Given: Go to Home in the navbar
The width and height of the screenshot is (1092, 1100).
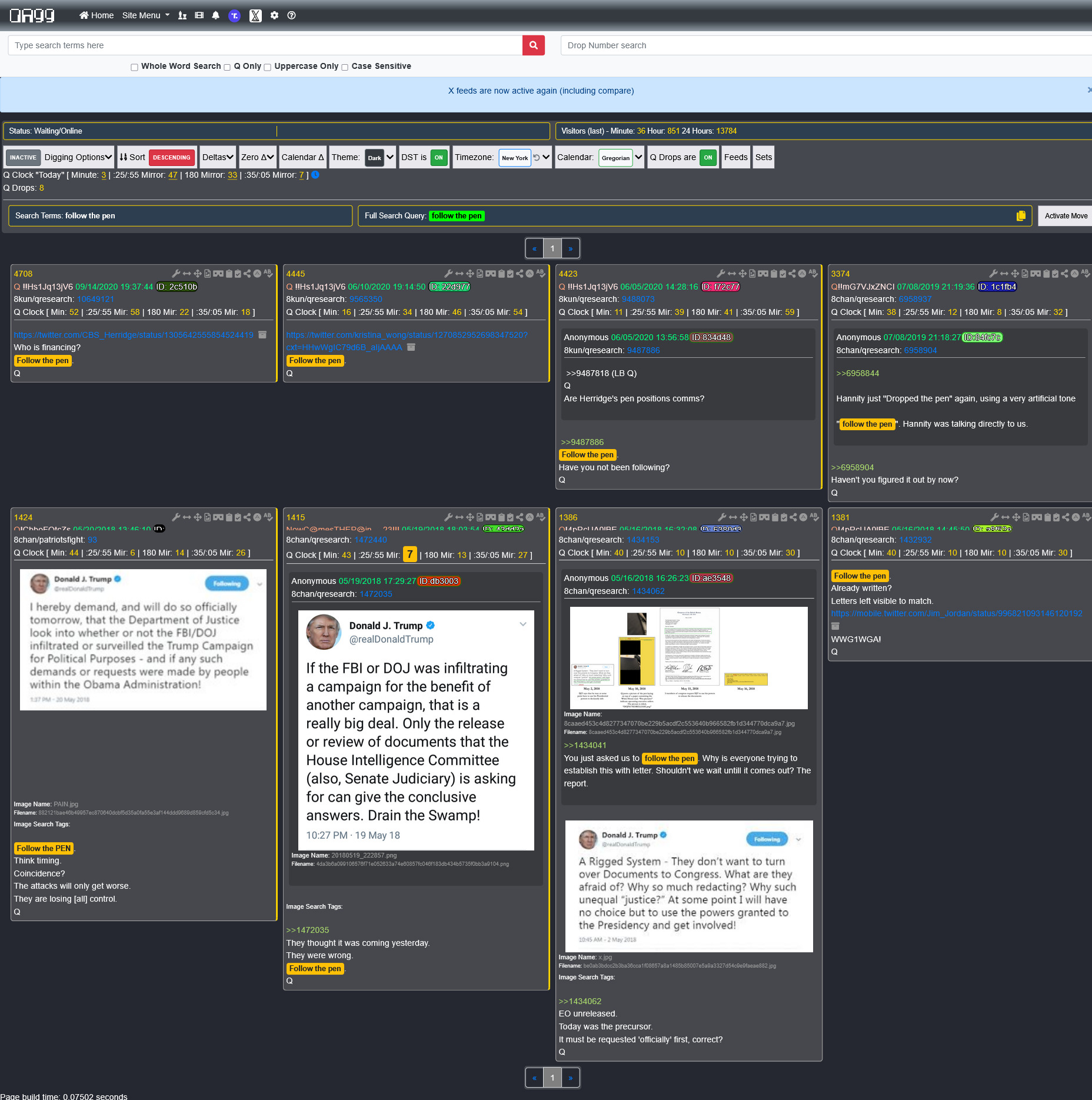Looking at the screenshot, I should [x=96, y=15].
